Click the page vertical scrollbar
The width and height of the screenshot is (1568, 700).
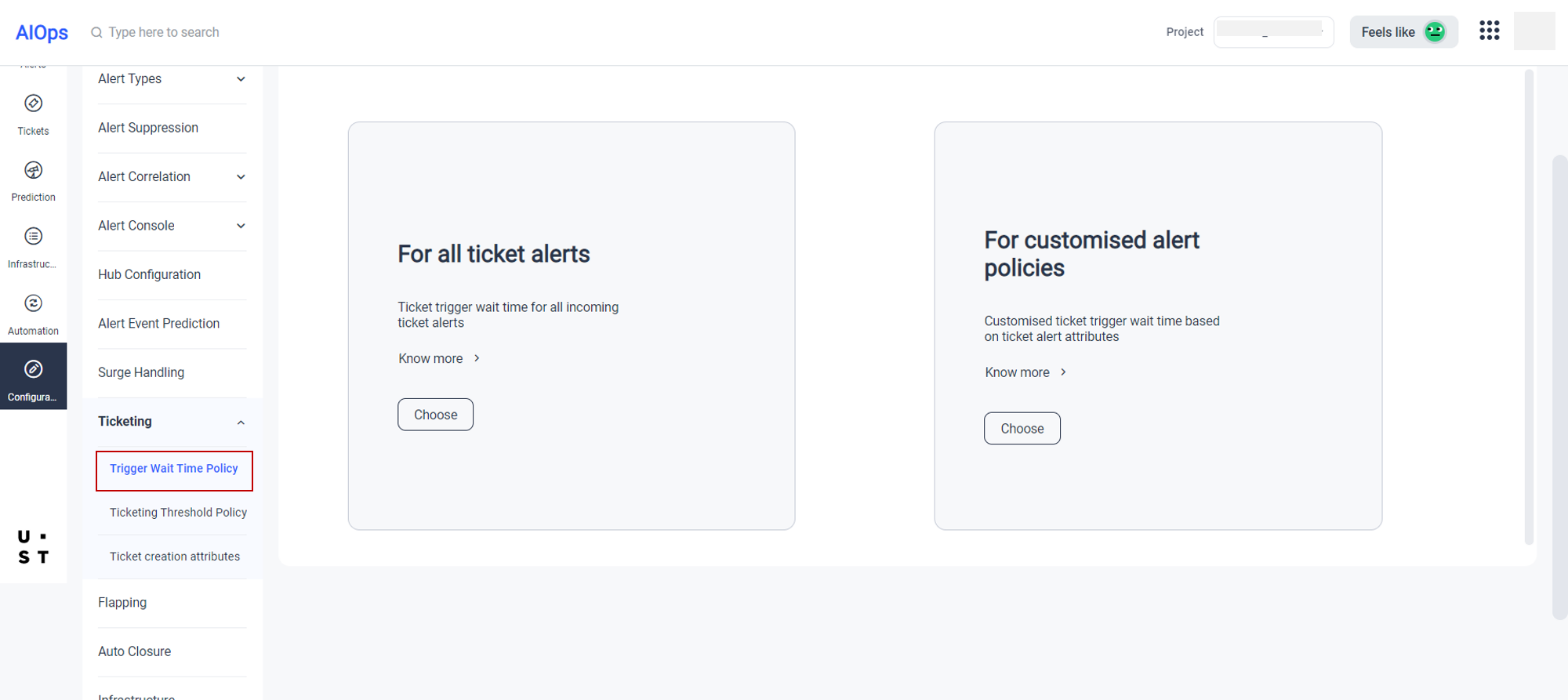[1559, 384]
